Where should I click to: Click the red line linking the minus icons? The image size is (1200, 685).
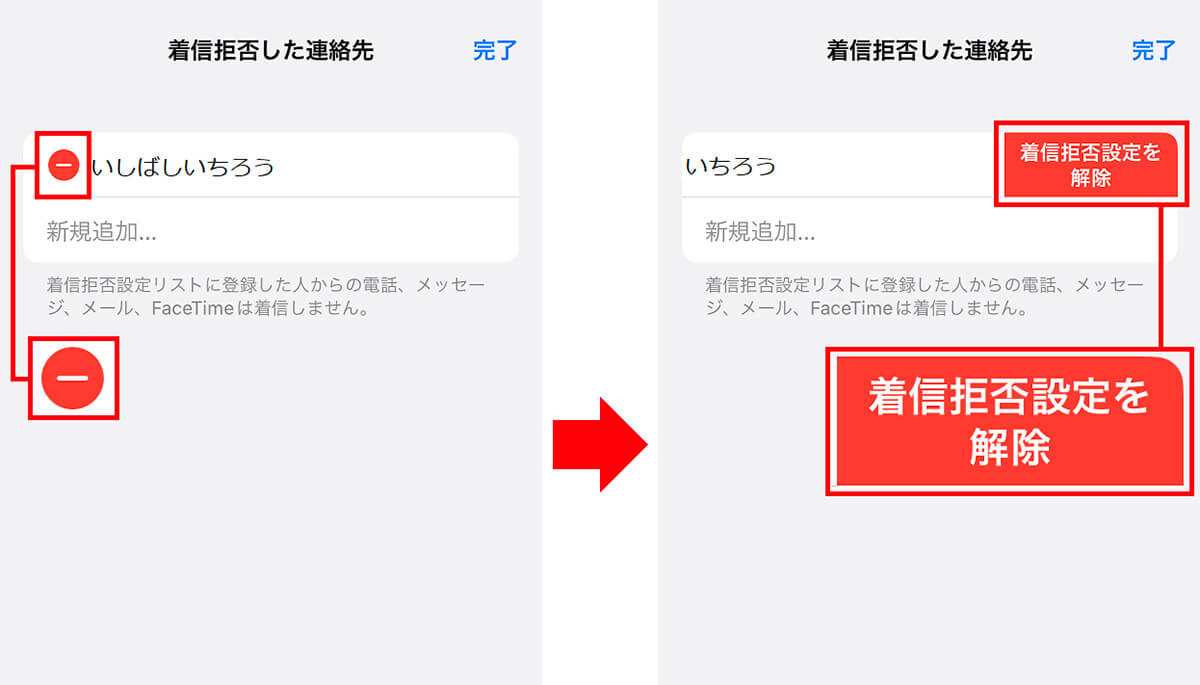[x=12, y=272]
